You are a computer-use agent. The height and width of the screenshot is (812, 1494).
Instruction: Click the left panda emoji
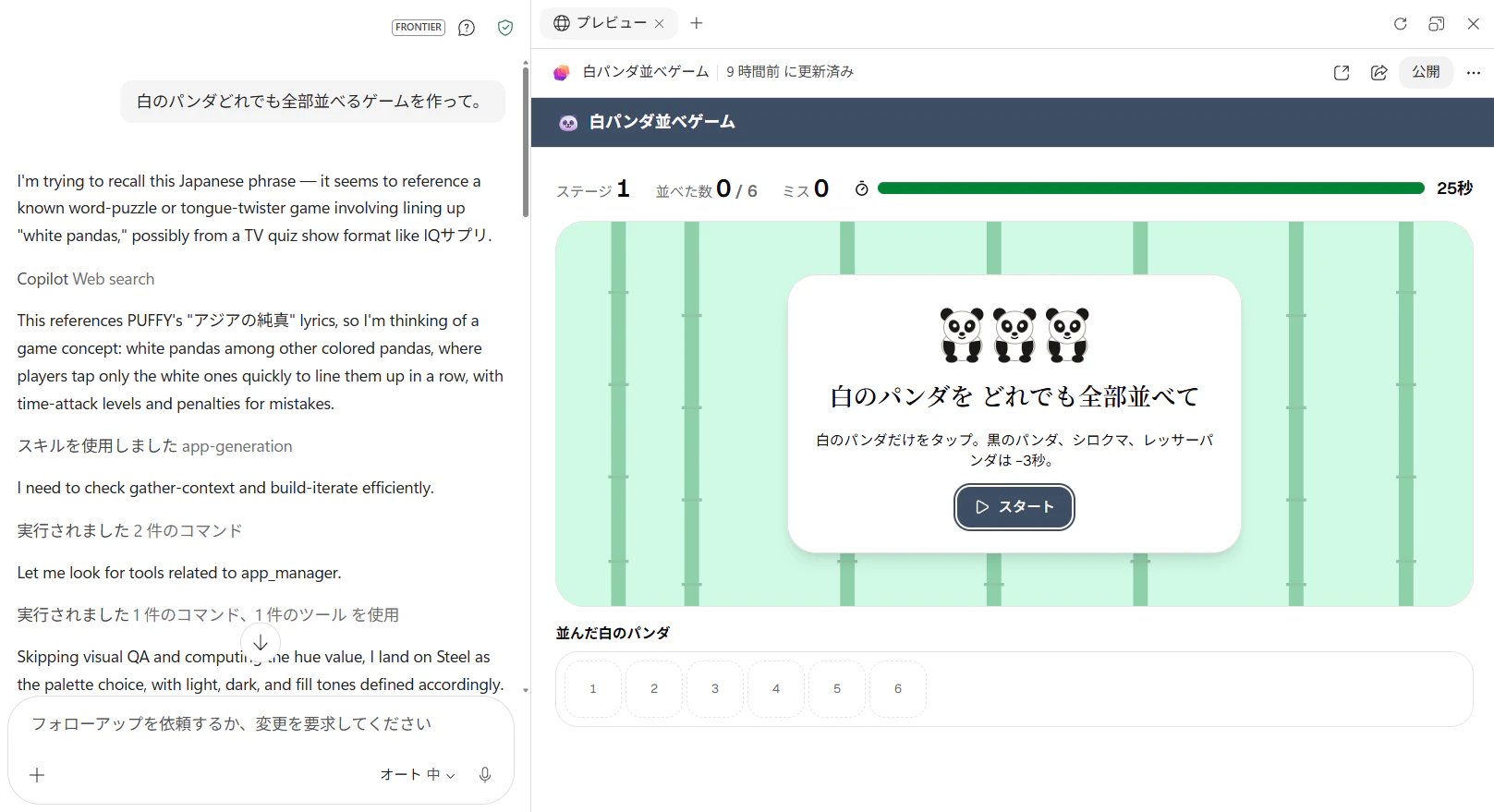click(962, 334)
